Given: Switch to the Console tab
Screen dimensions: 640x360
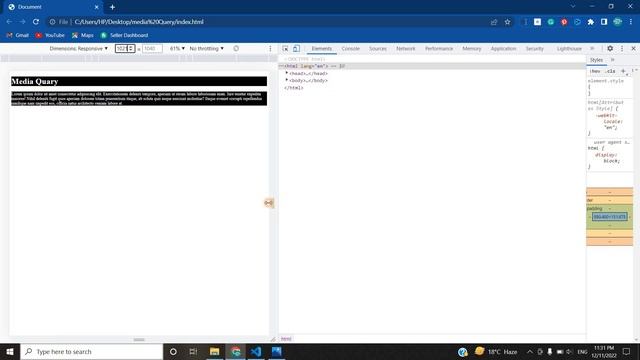Looking at the screenshot, I should (351, 49).
